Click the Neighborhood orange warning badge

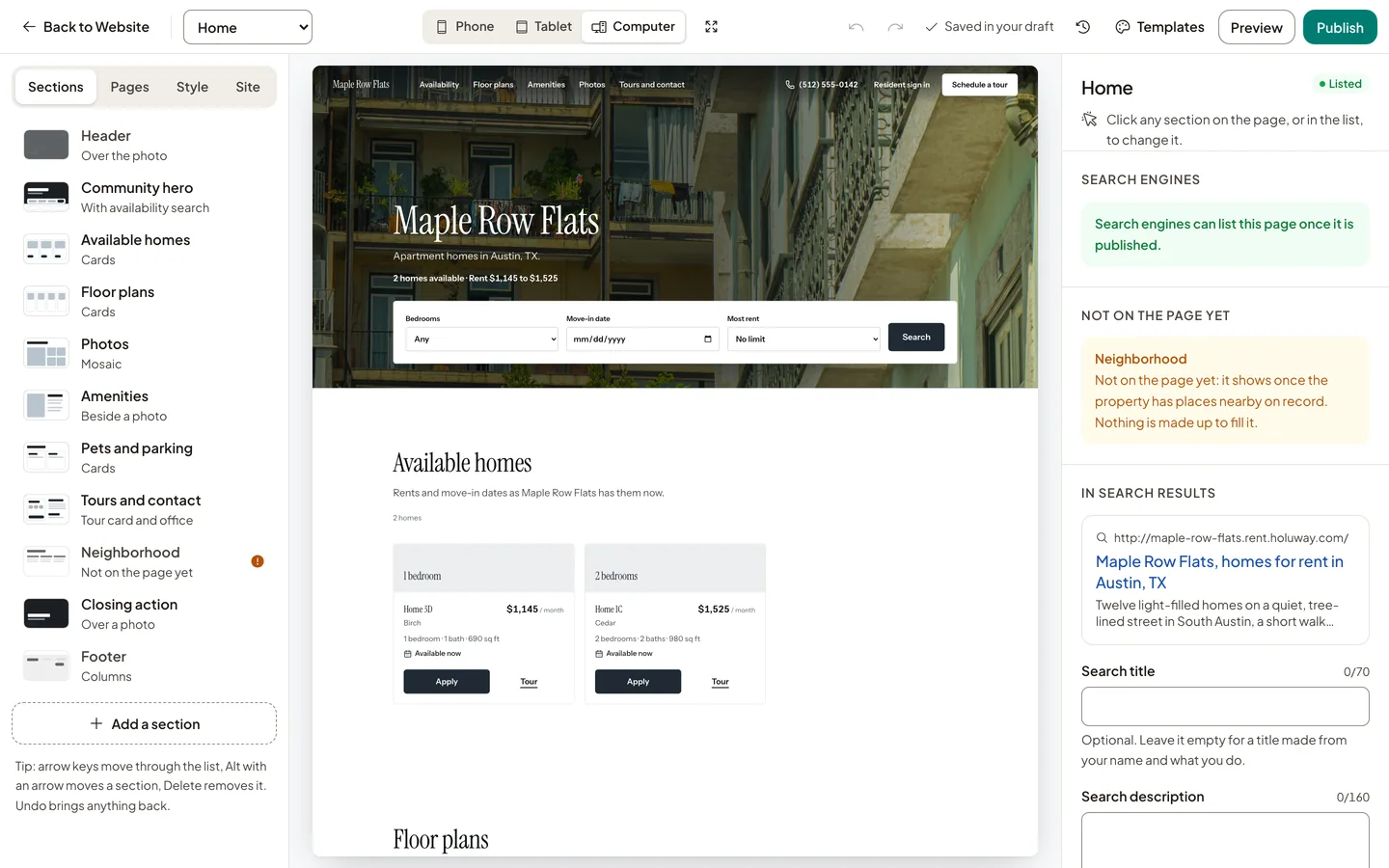click(x=258, y=561)
